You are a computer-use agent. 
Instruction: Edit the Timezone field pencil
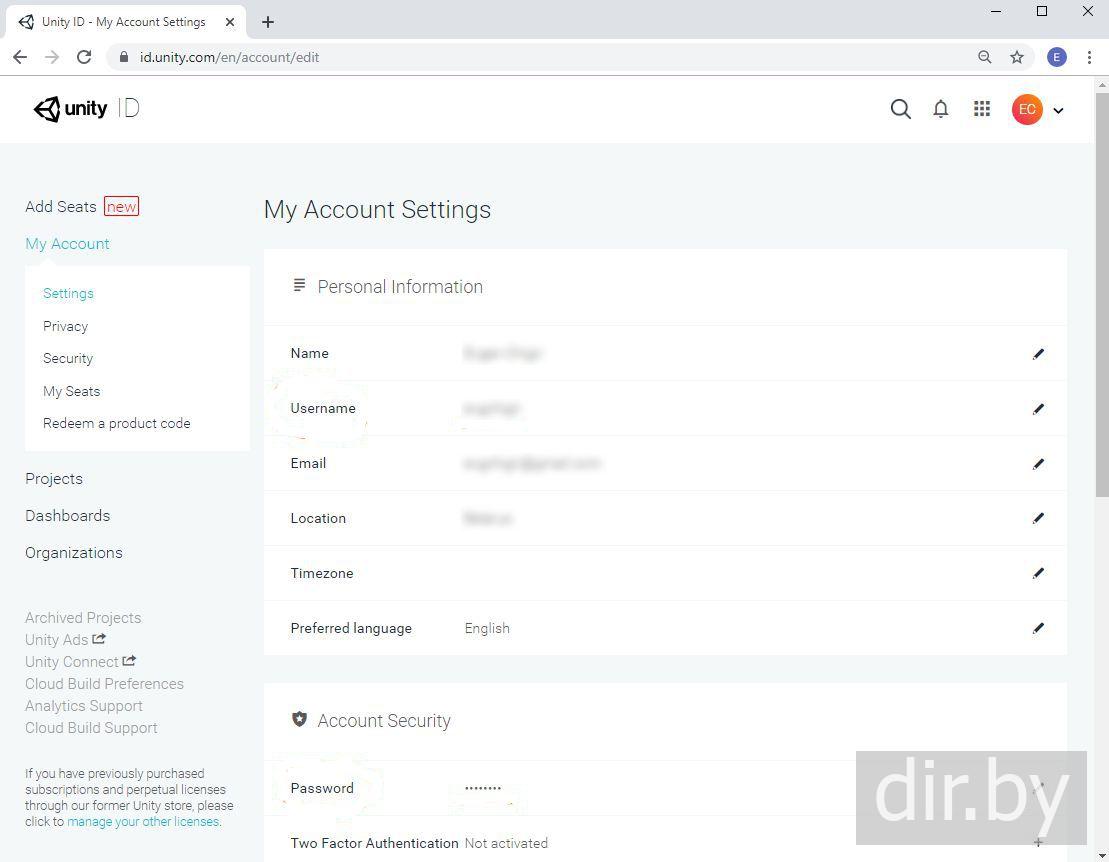point(1038,573)
